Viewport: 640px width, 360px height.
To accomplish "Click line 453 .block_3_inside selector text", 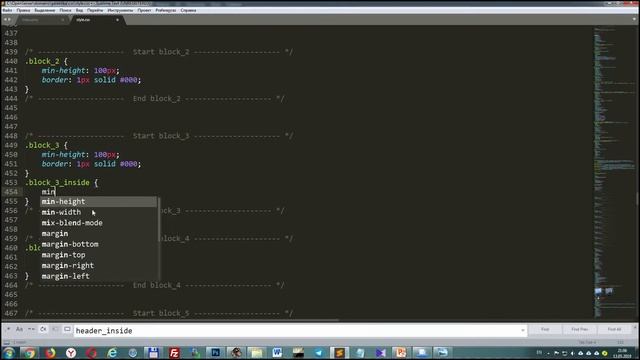I will (x=57, y=182).
